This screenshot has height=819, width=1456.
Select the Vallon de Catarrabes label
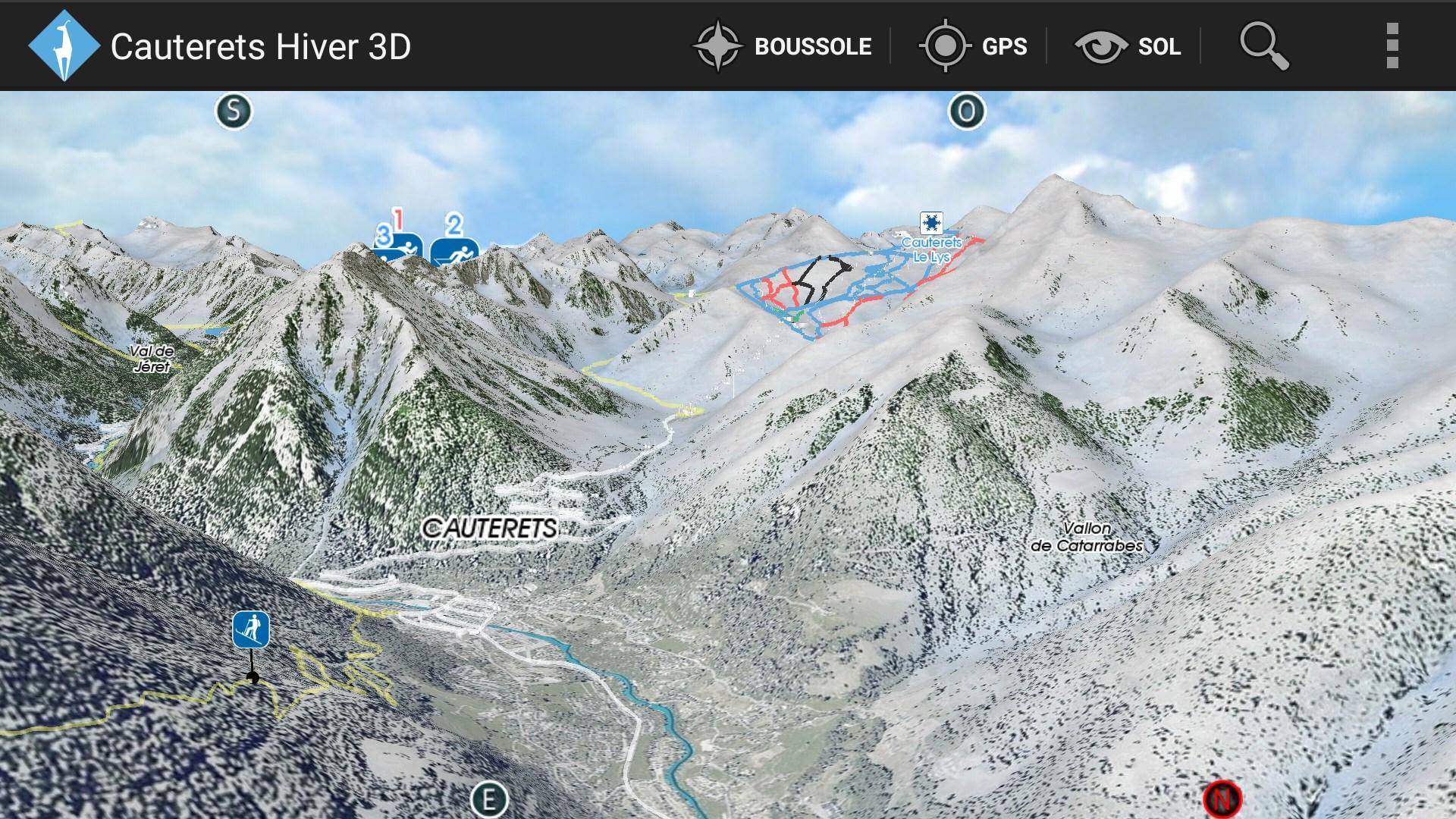click(x=1087, y=536)
